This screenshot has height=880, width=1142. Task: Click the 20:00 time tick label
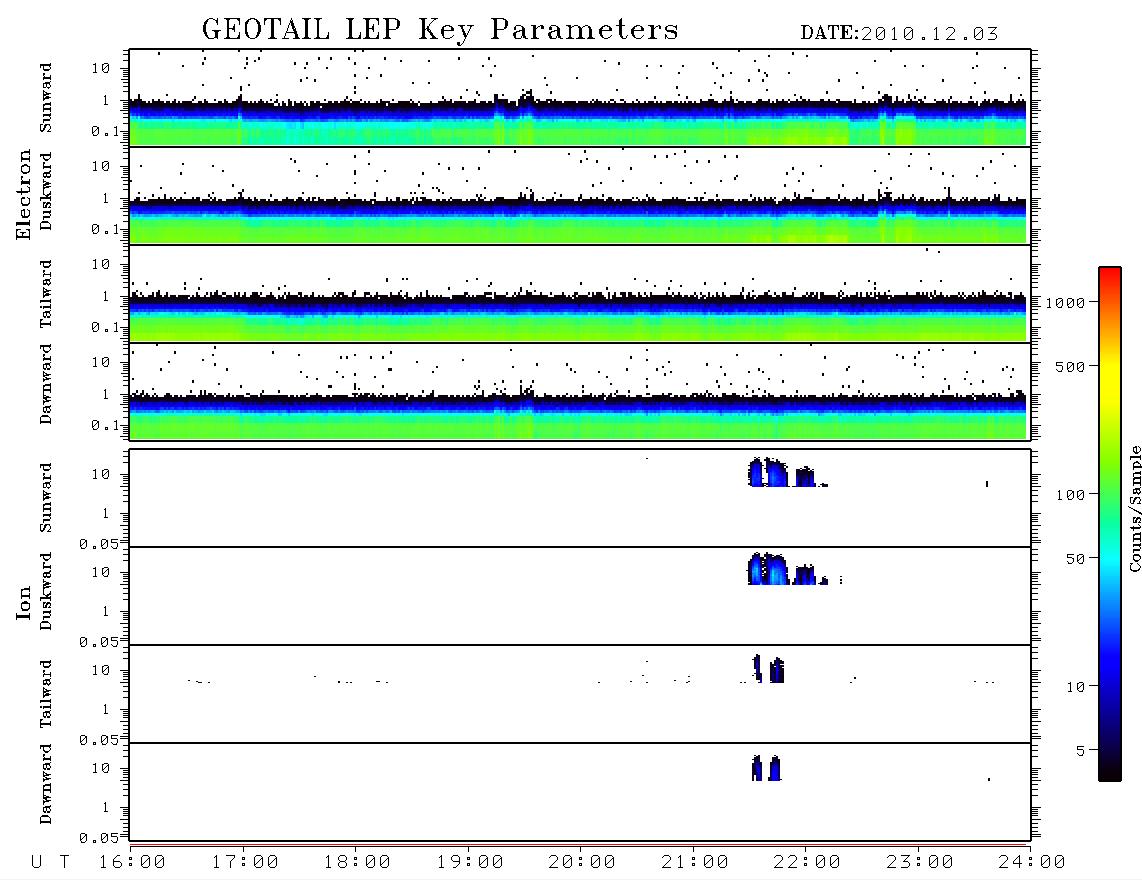pyautogui.click(x=582, y=862)
